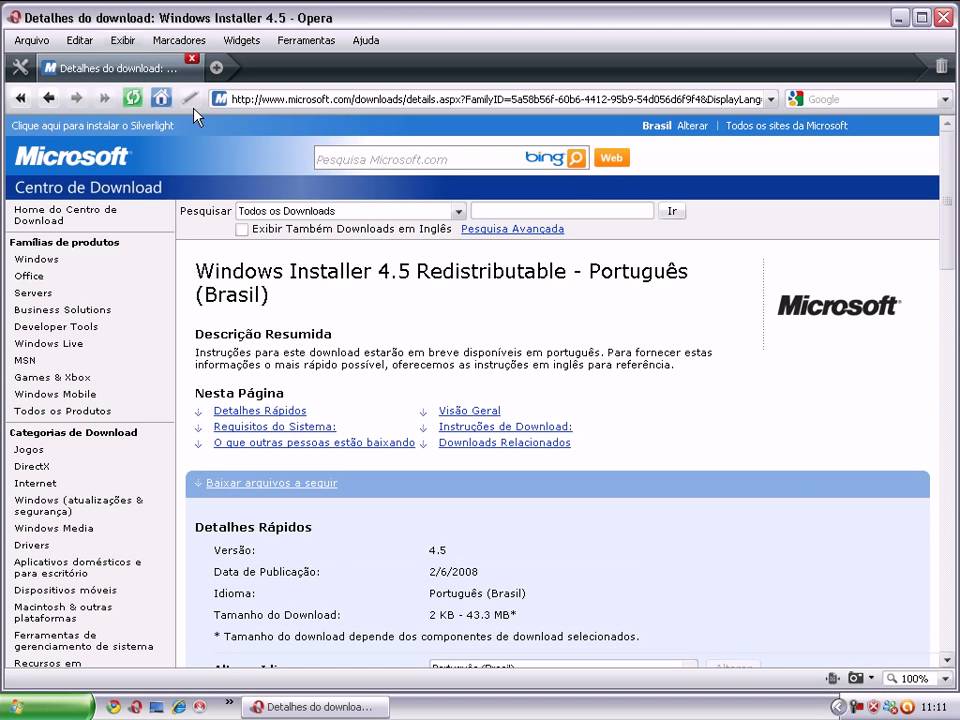This screenshot has width=960, height=720.
Task: Open Downloads Relacionados link
Action: [x=504, y=443]
